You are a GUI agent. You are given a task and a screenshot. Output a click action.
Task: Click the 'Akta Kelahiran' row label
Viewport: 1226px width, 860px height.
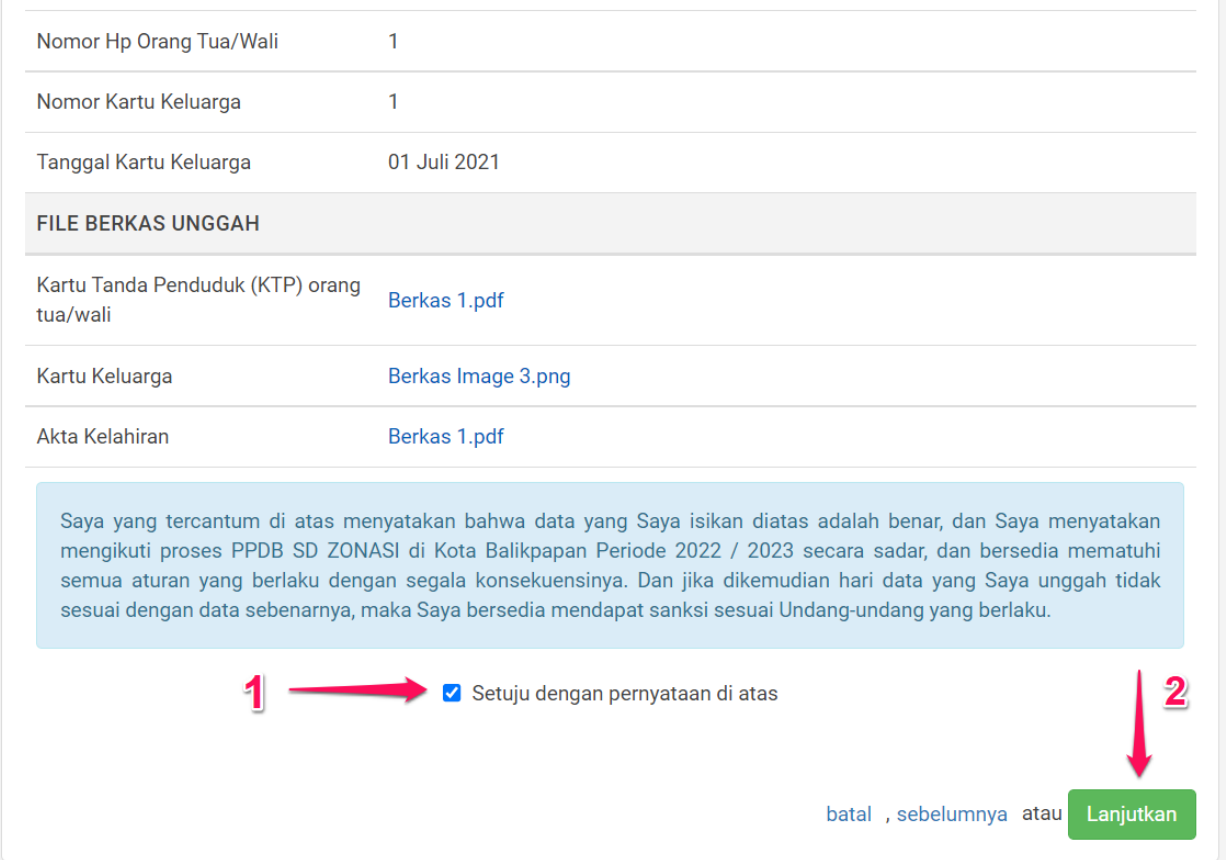tap(102, 436)
